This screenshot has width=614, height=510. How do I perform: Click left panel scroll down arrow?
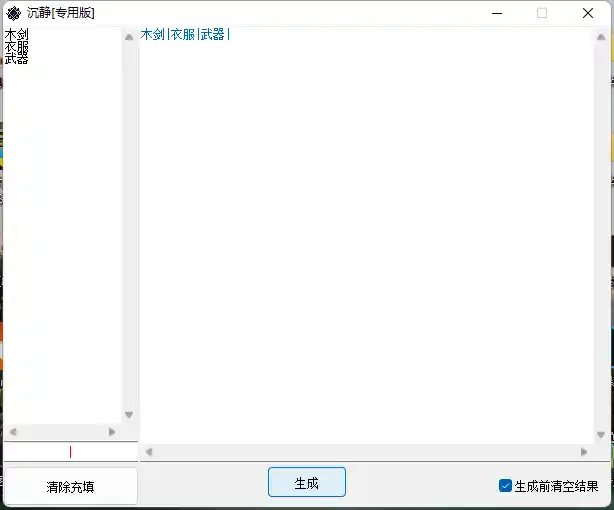click(x=129, y=414)
